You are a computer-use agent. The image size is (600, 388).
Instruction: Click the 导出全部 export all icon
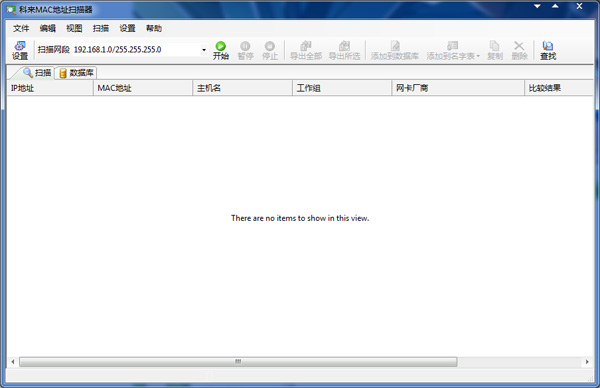tap(306, 51)
